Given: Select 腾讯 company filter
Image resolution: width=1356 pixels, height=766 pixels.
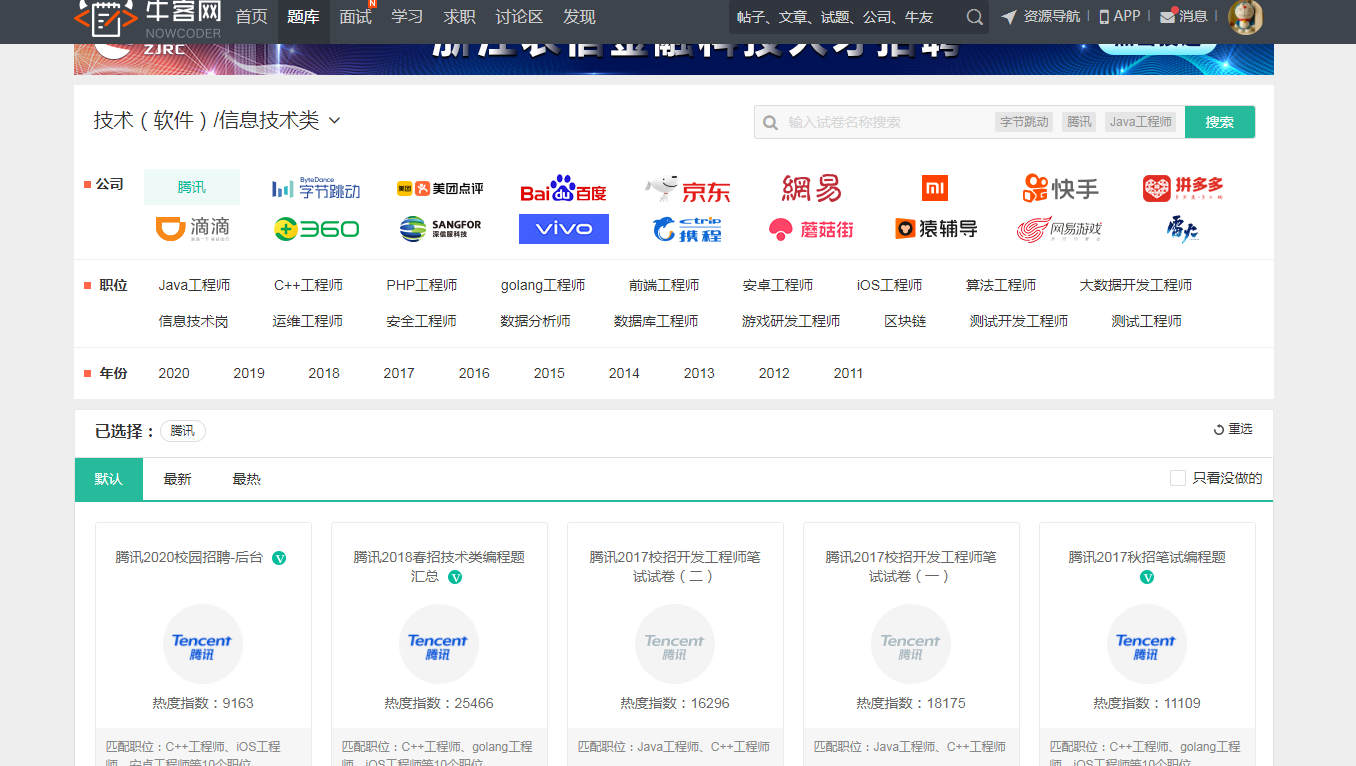Looking at the screenshot, I should (x=192, y=187).
